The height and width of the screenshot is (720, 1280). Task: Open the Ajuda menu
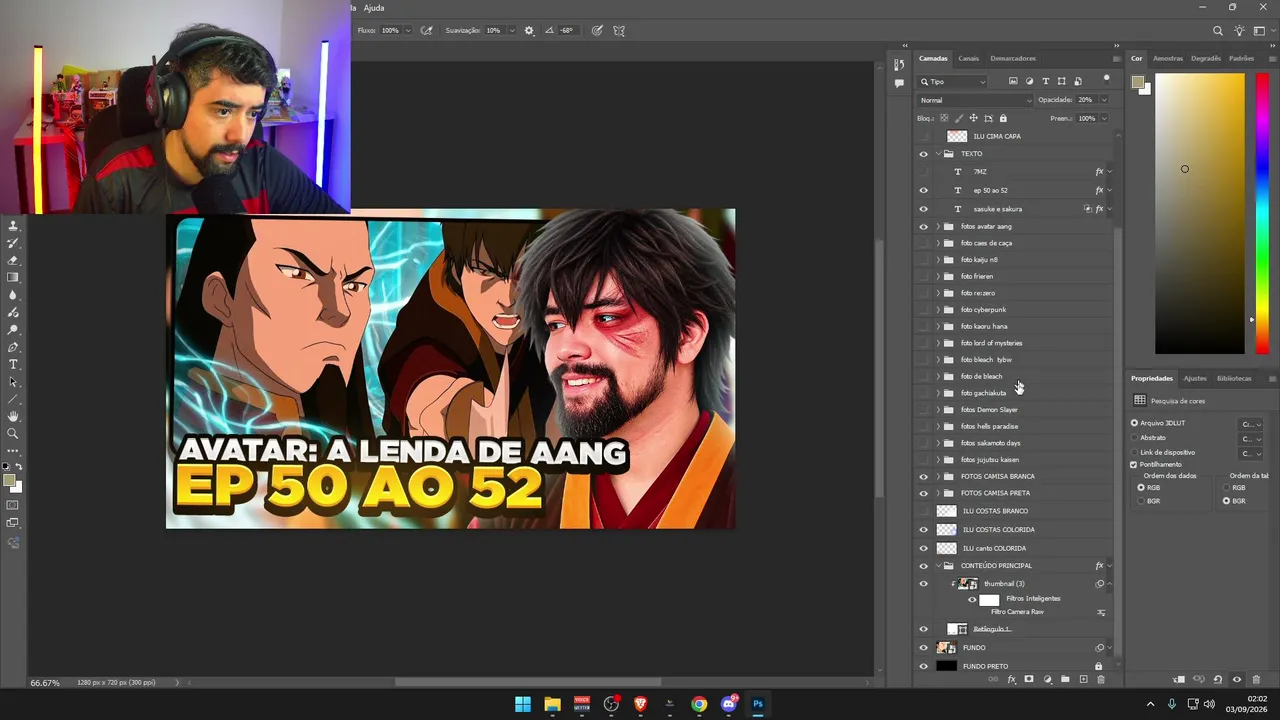(374, 7)
